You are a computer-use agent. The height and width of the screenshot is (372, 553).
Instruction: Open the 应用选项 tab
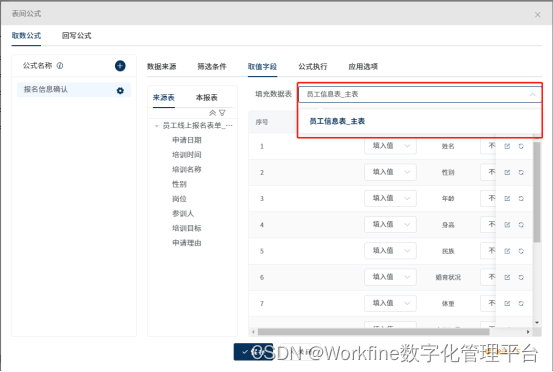pos(363,66)
